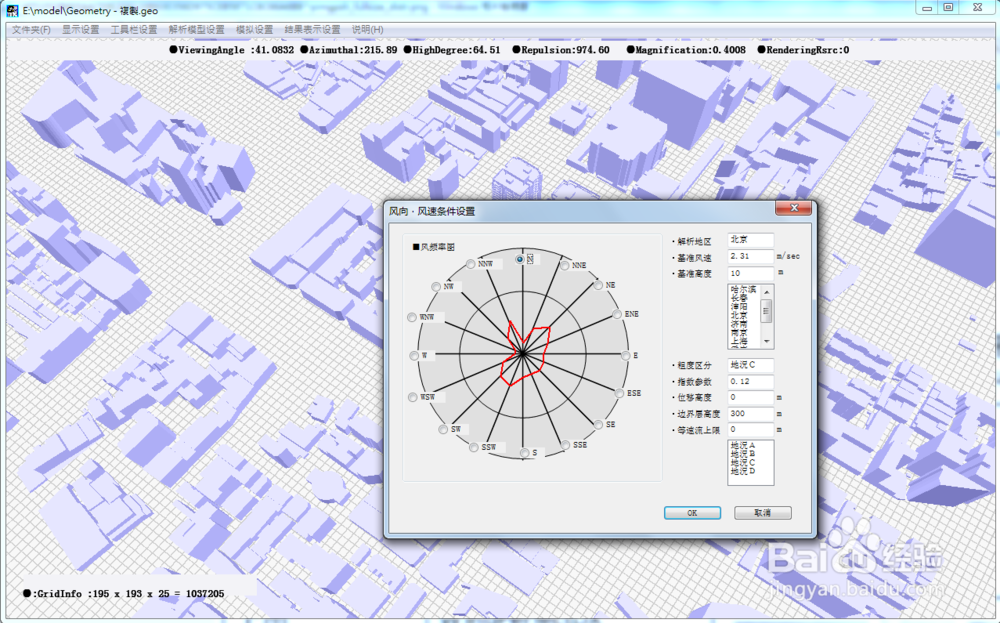Open the 显示设置 menu
The width and height of the screenshot is (1000, 623).
(x=80, y=30)
